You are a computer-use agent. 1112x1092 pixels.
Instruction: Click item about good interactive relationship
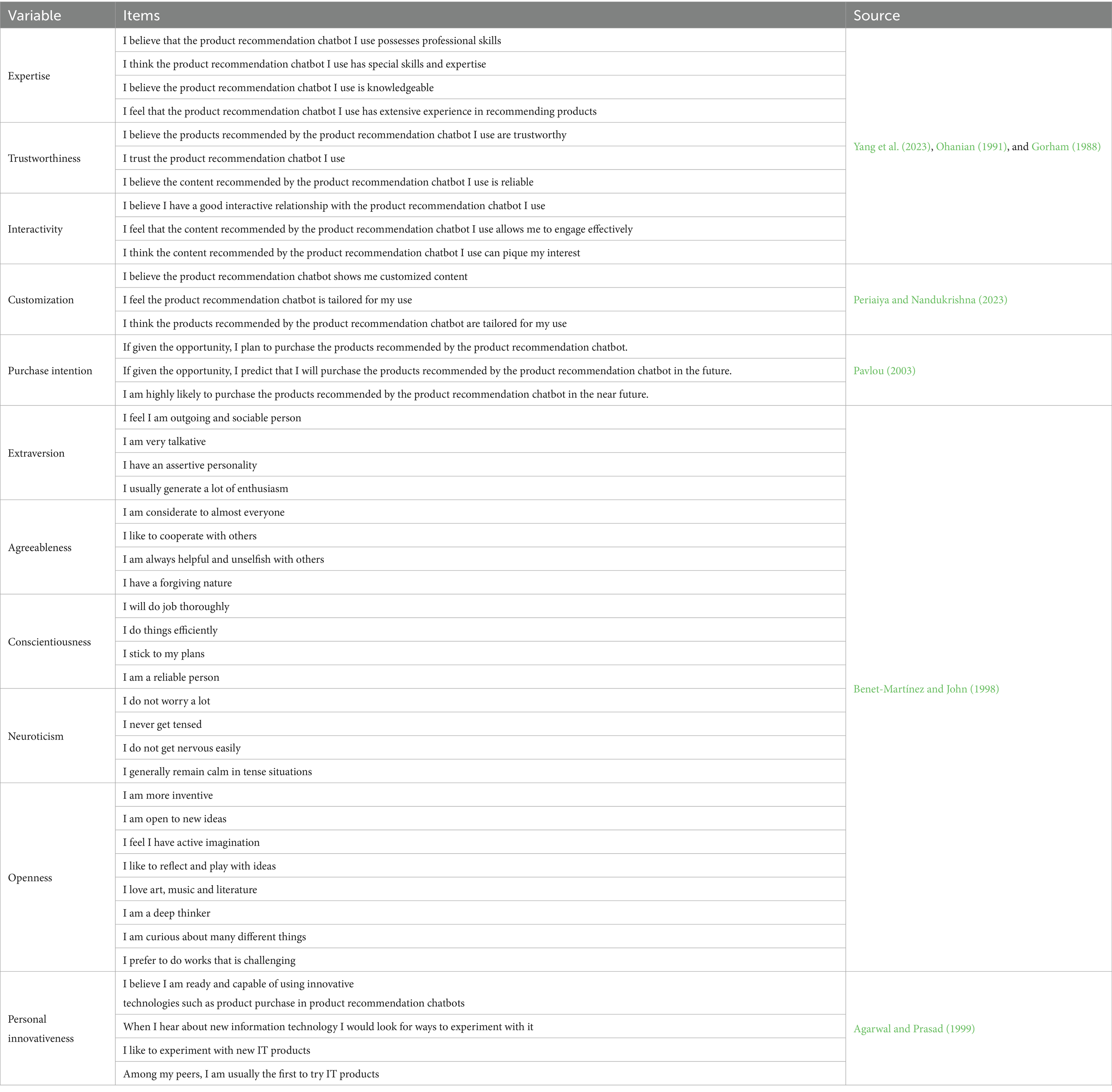[480, 205]
